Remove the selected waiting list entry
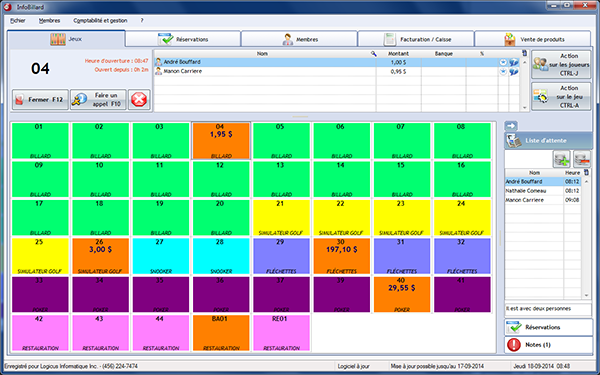This screenshot has height=375, width=600. click(x=582, y=159)
